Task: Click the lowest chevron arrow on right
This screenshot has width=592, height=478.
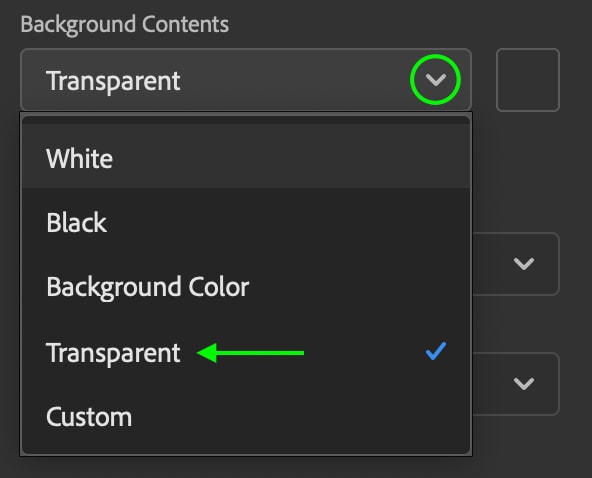Action: point(524,384)
